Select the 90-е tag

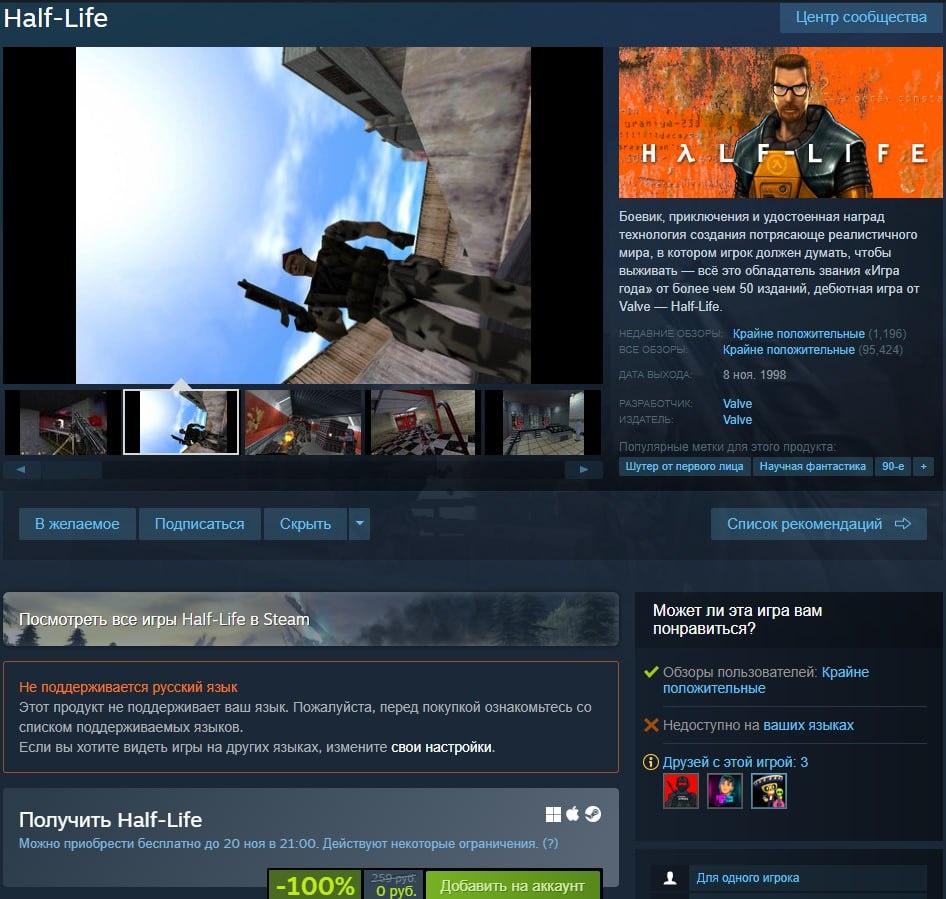pos(893,466)
